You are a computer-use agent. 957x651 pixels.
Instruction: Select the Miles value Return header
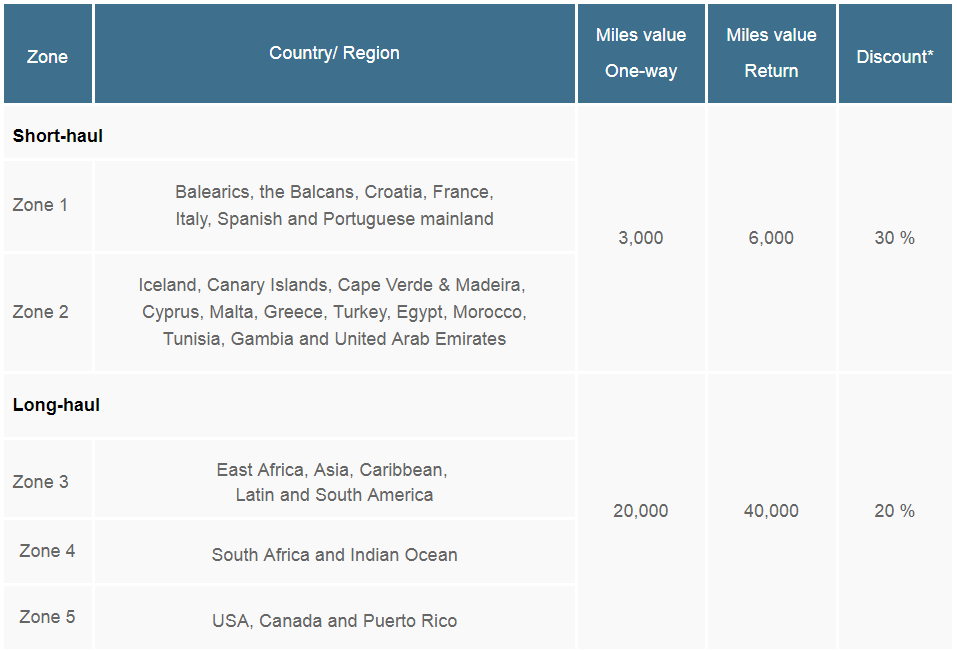click(771, 54)
